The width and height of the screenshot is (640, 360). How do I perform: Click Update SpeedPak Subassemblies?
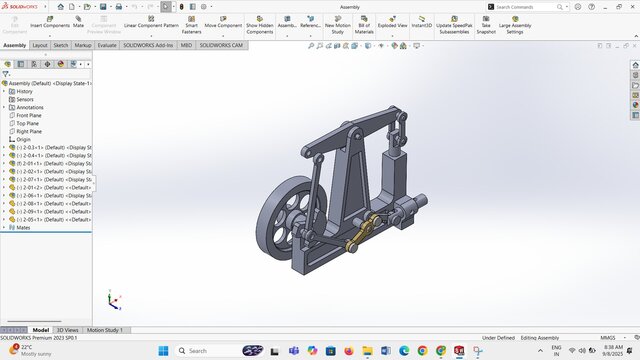(454, 25)
